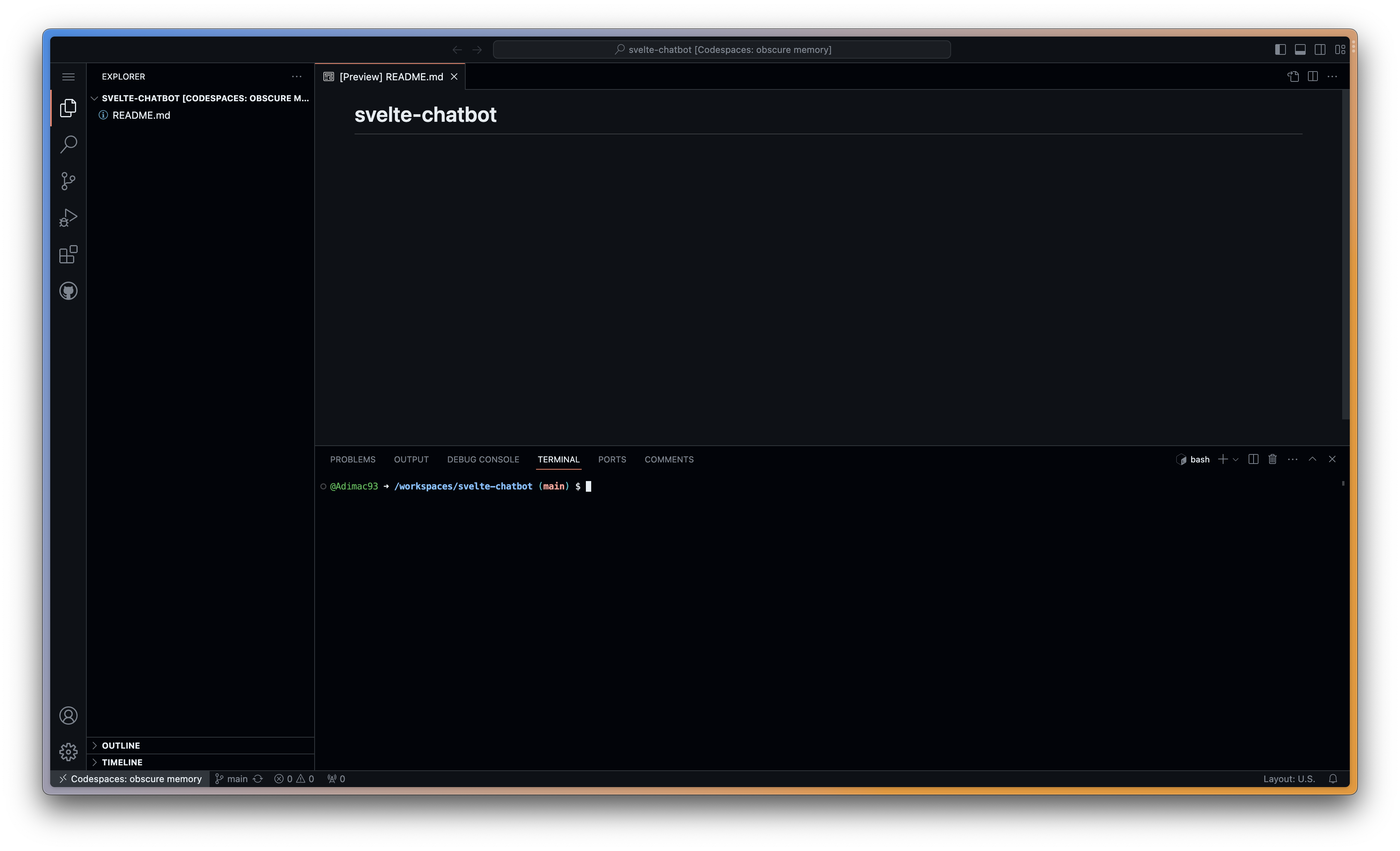Open errors and warnings count in status bar
The height and width of the screenshot is (851, 1400).
pyautogui.click(x=294, y=778)
